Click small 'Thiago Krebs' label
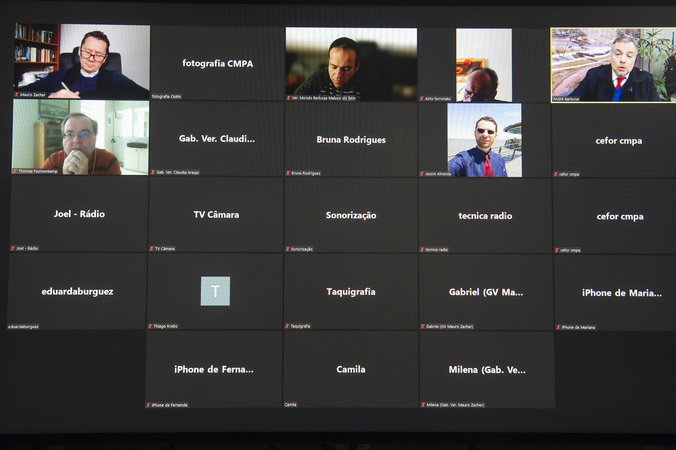 coord(166,326)
